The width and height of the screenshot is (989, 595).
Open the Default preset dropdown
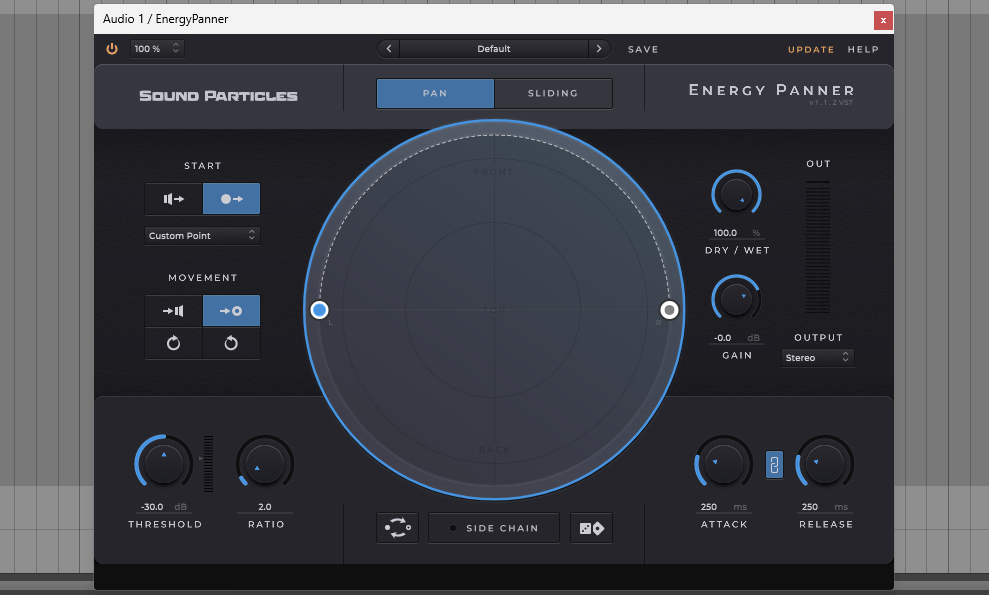tap(494, 49)
